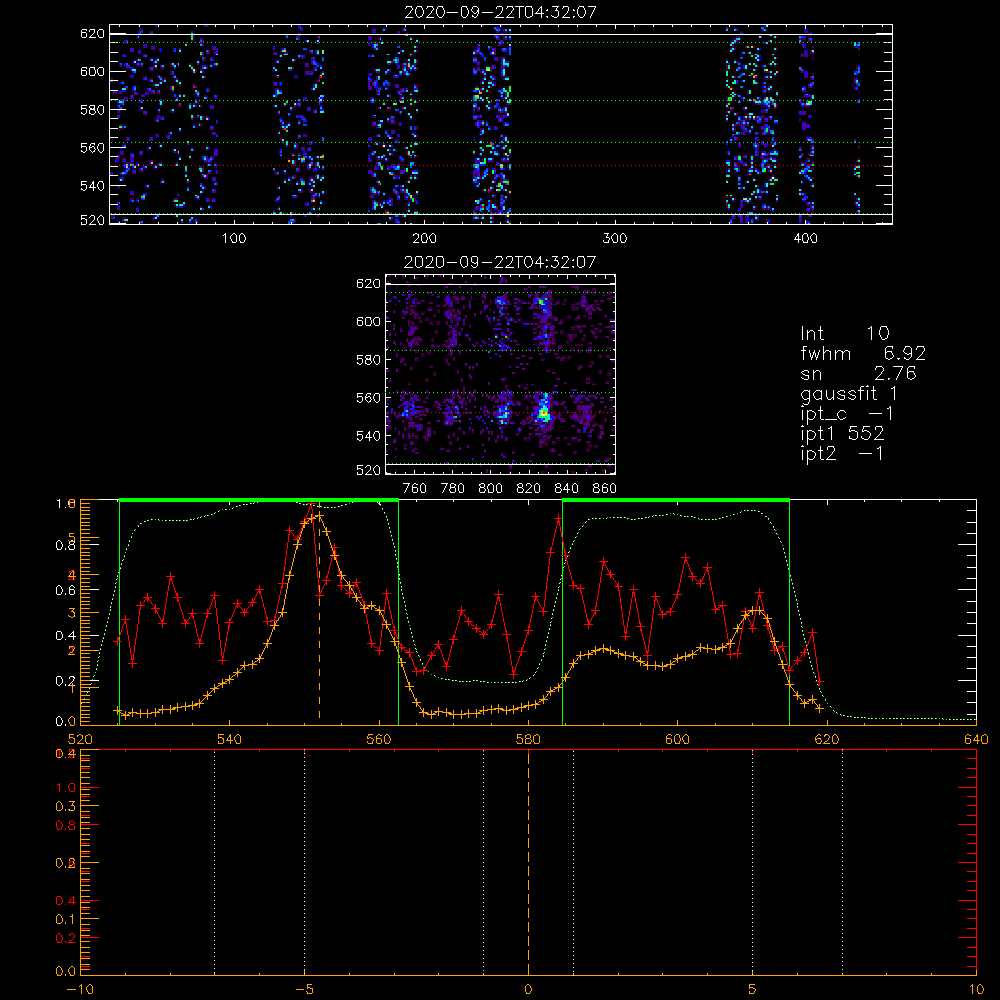Click the 'fwhm 6.92' value line

(x=863, y=353)
